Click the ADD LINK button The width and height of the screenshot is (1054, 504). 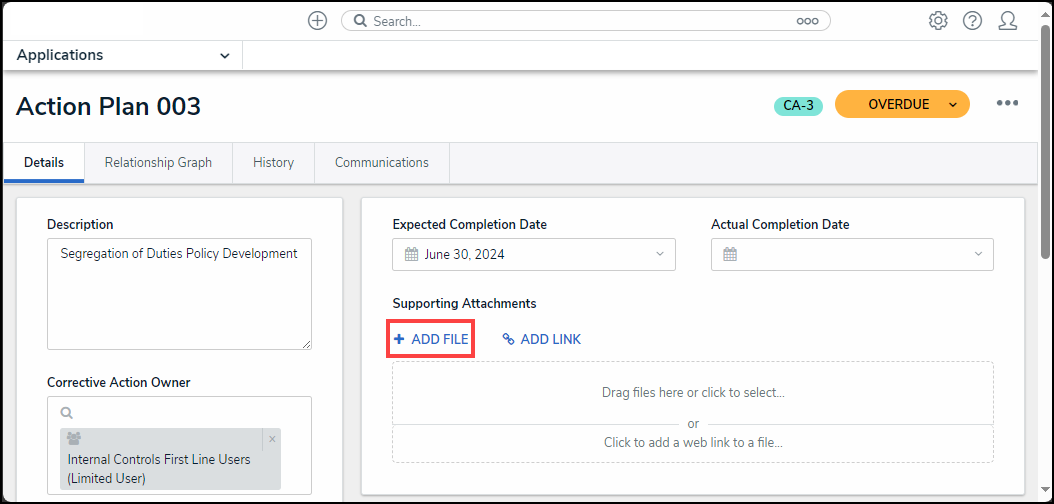(541, 340)
